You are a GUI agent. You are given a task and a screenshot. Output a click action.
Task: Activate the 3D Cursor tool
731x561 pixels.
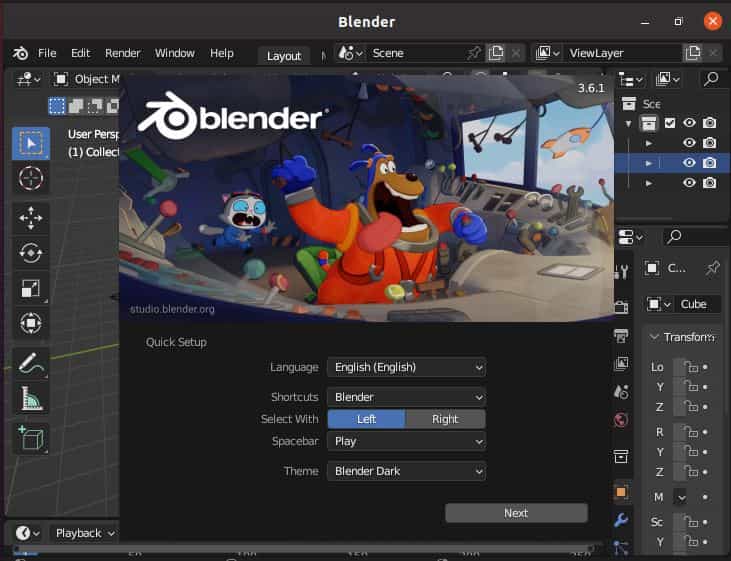[x=31, y=178]
